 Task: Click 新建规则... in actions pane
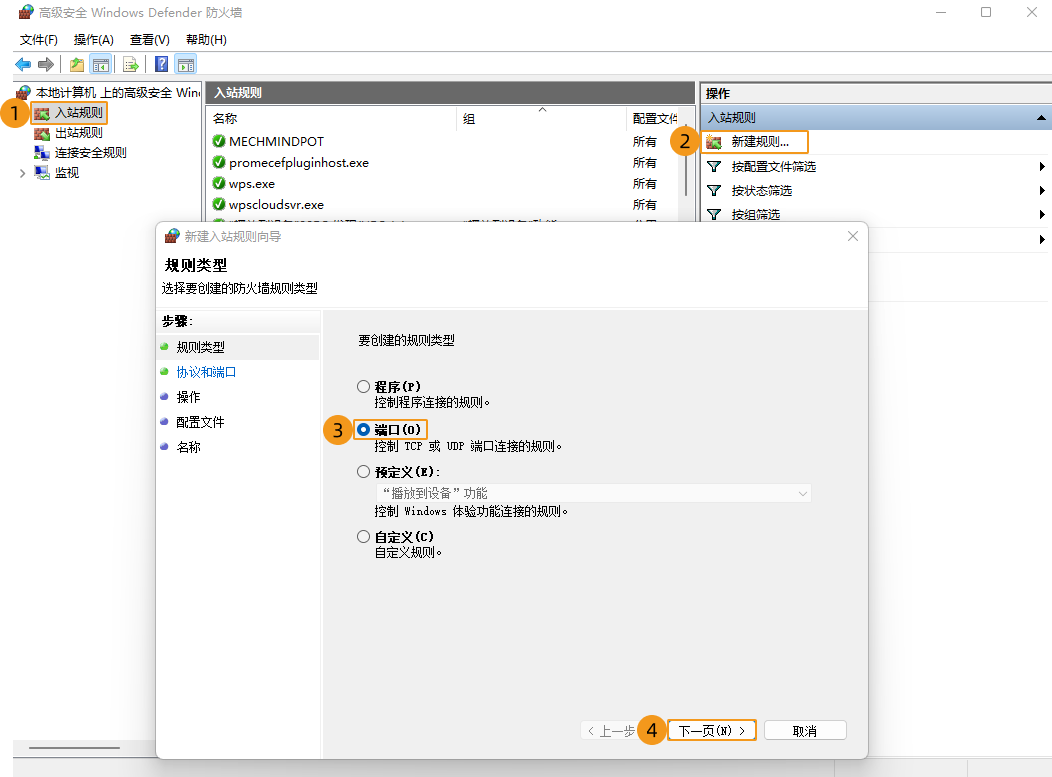760,142
